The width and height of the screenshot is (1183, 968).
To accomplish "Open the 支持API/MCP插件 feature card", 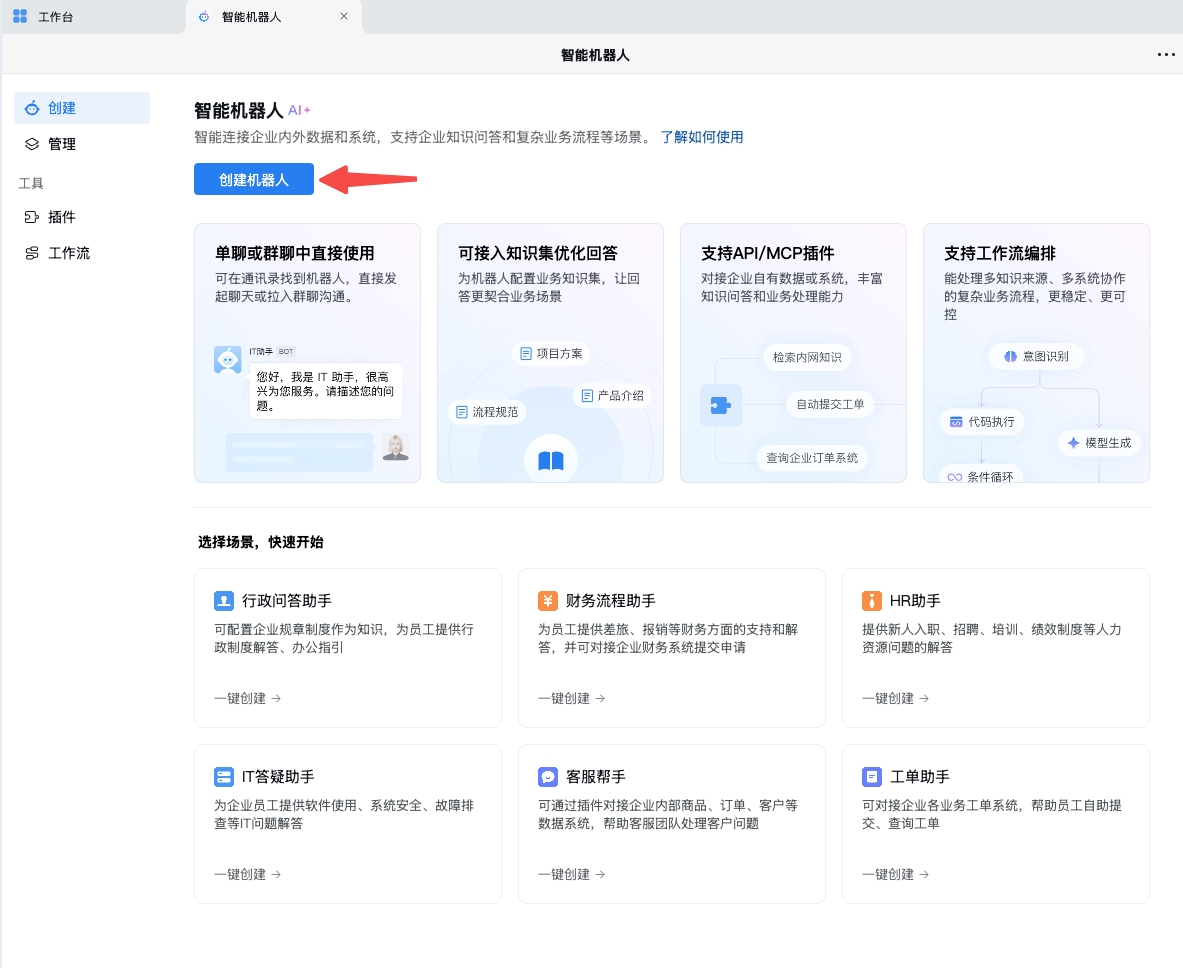I will point(793,352).
